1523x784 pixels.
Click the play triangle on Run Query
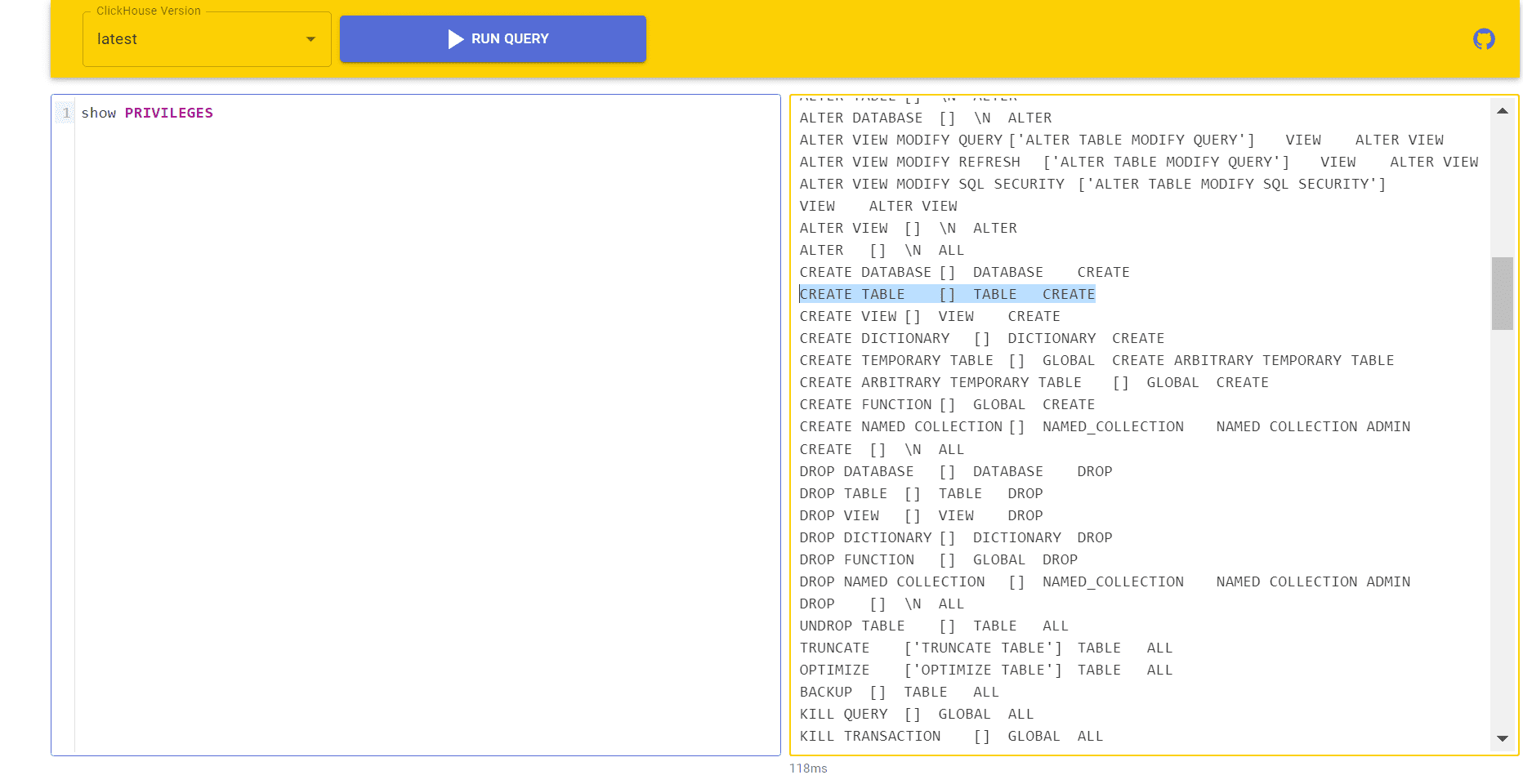coord(455,39)
